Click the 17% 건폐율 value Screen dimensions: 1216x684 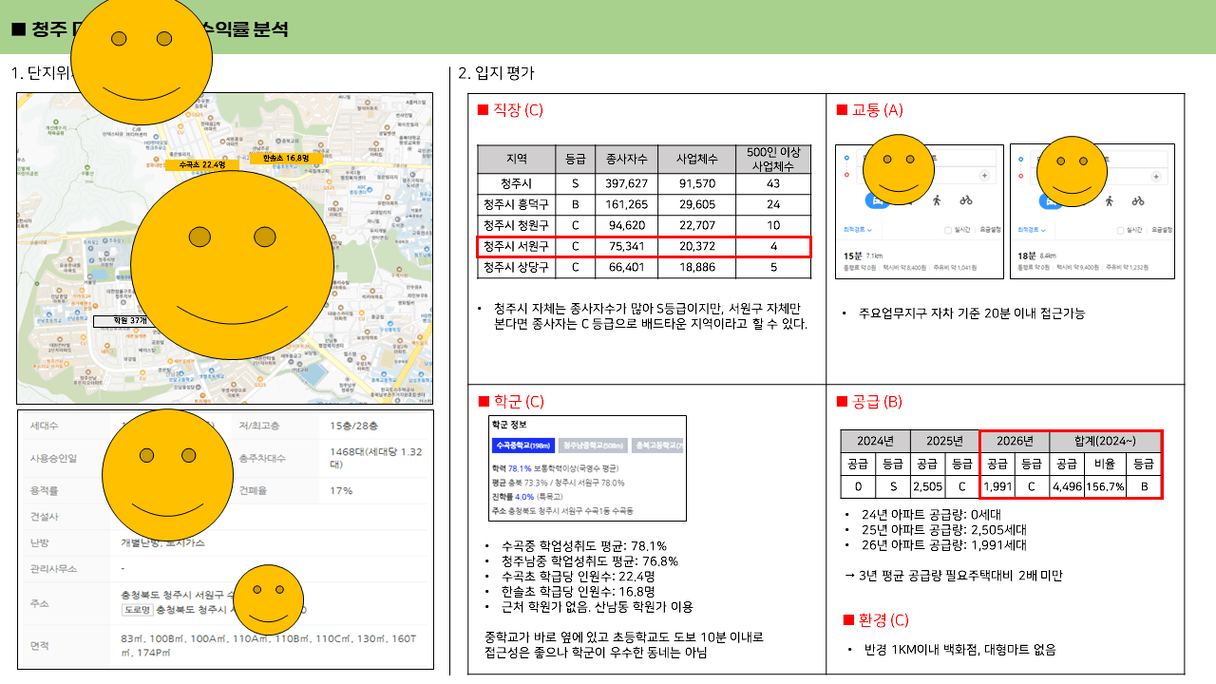click(x=341, y=491)
